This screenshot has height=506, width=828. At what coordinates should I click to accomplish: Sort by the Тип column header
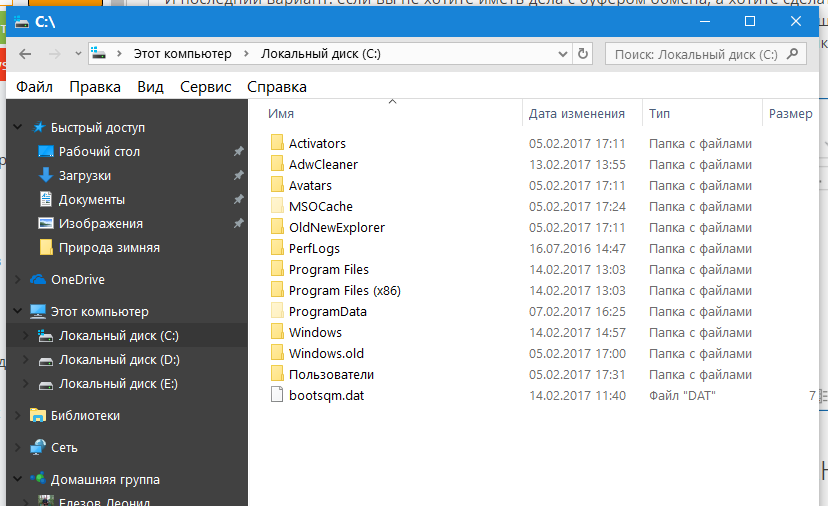tap(660, 114)
